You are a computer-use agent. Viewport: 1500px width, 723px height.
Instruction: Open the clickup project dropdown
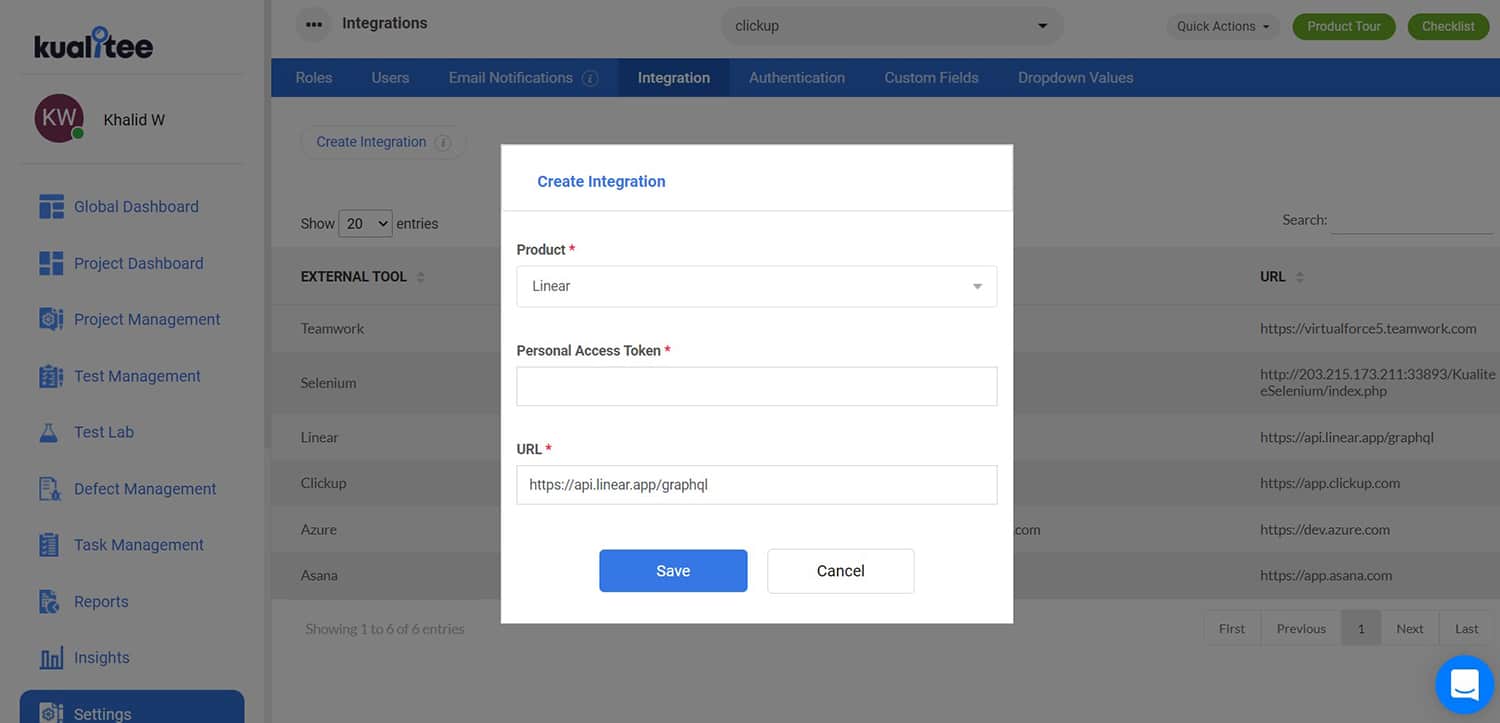(x=892, y=26)
